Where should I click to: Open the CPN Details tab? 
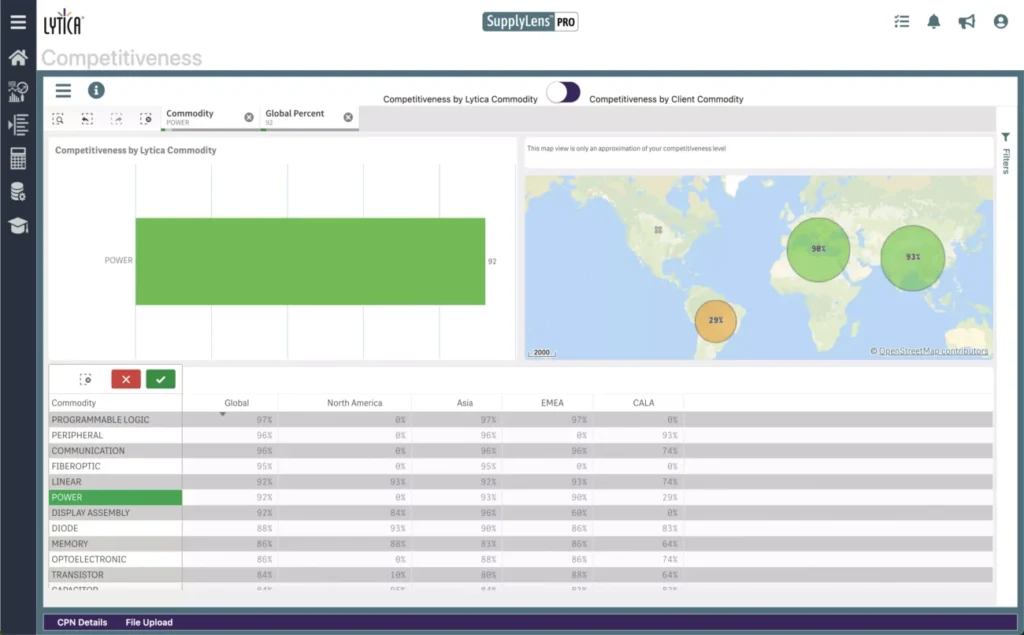tap(82, 622)
